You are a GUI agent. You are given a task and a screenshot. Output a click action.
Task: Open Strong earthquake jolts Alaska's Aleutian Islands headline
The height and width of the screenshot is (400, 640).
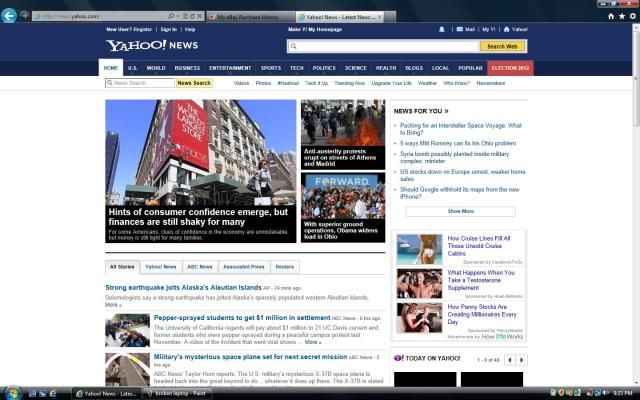tap(183, 287)
